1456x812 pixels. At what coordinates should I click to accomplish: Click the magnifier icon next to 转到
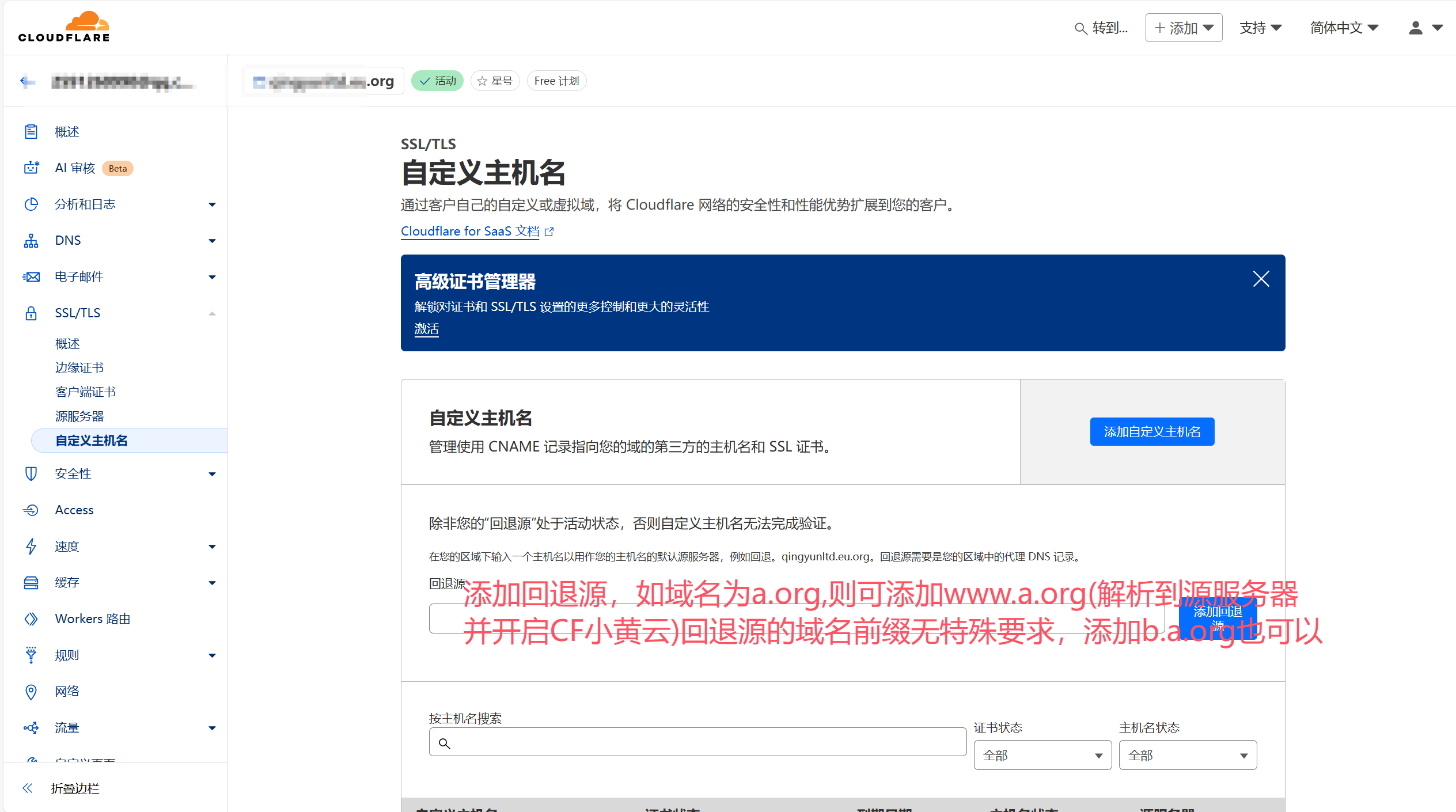pyautogui.click(x=1080, y=28)
